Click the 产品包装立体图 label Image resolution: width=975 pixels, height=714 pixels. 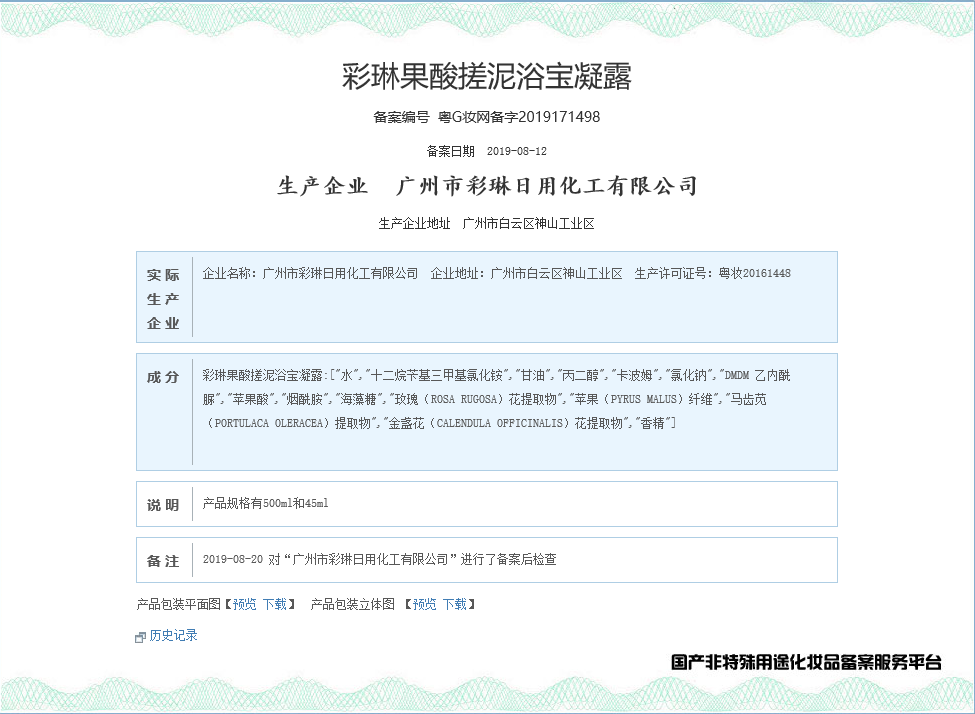[x=353, y=604]
